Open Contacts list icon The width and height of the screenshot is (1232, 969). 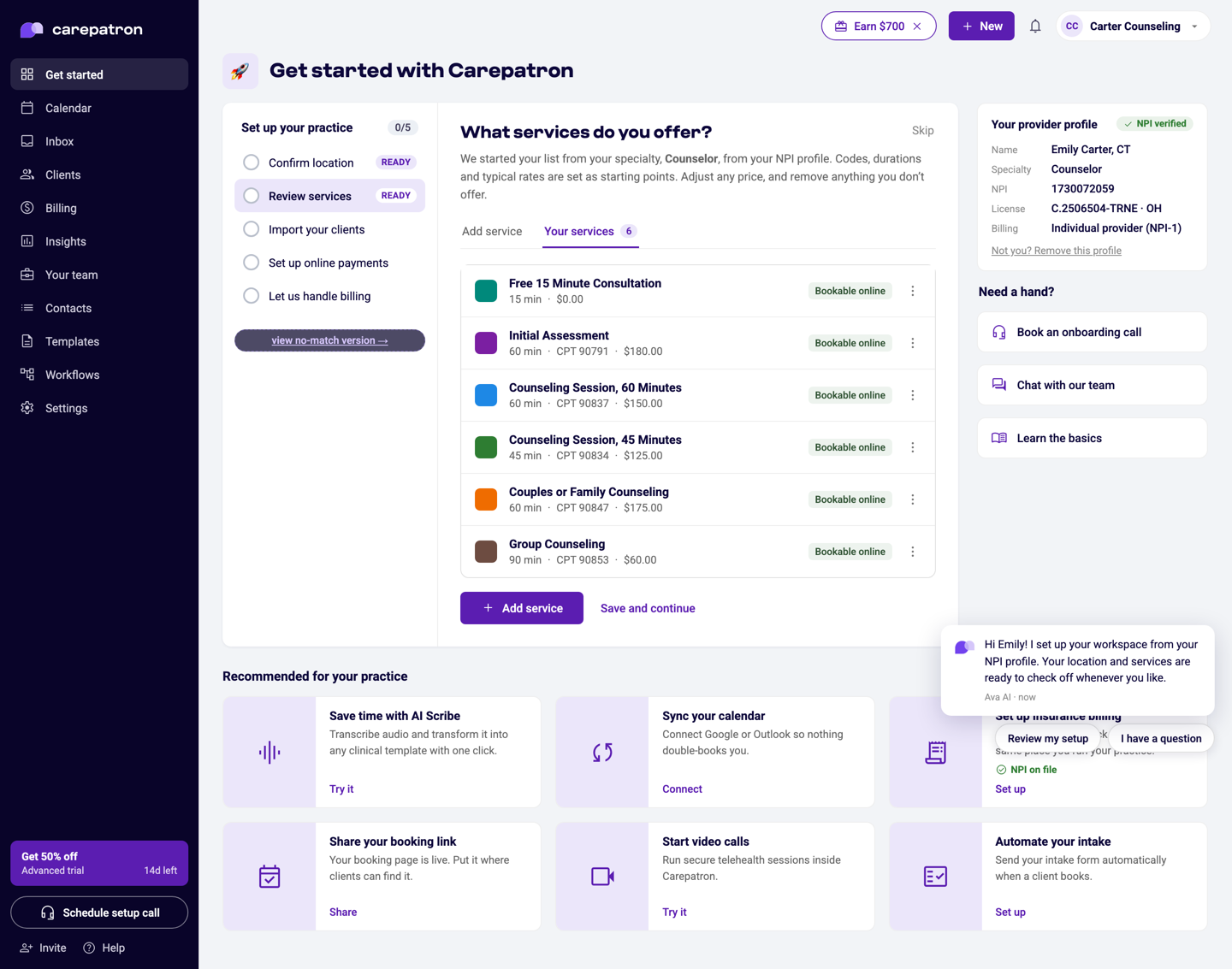coord(27,308)
